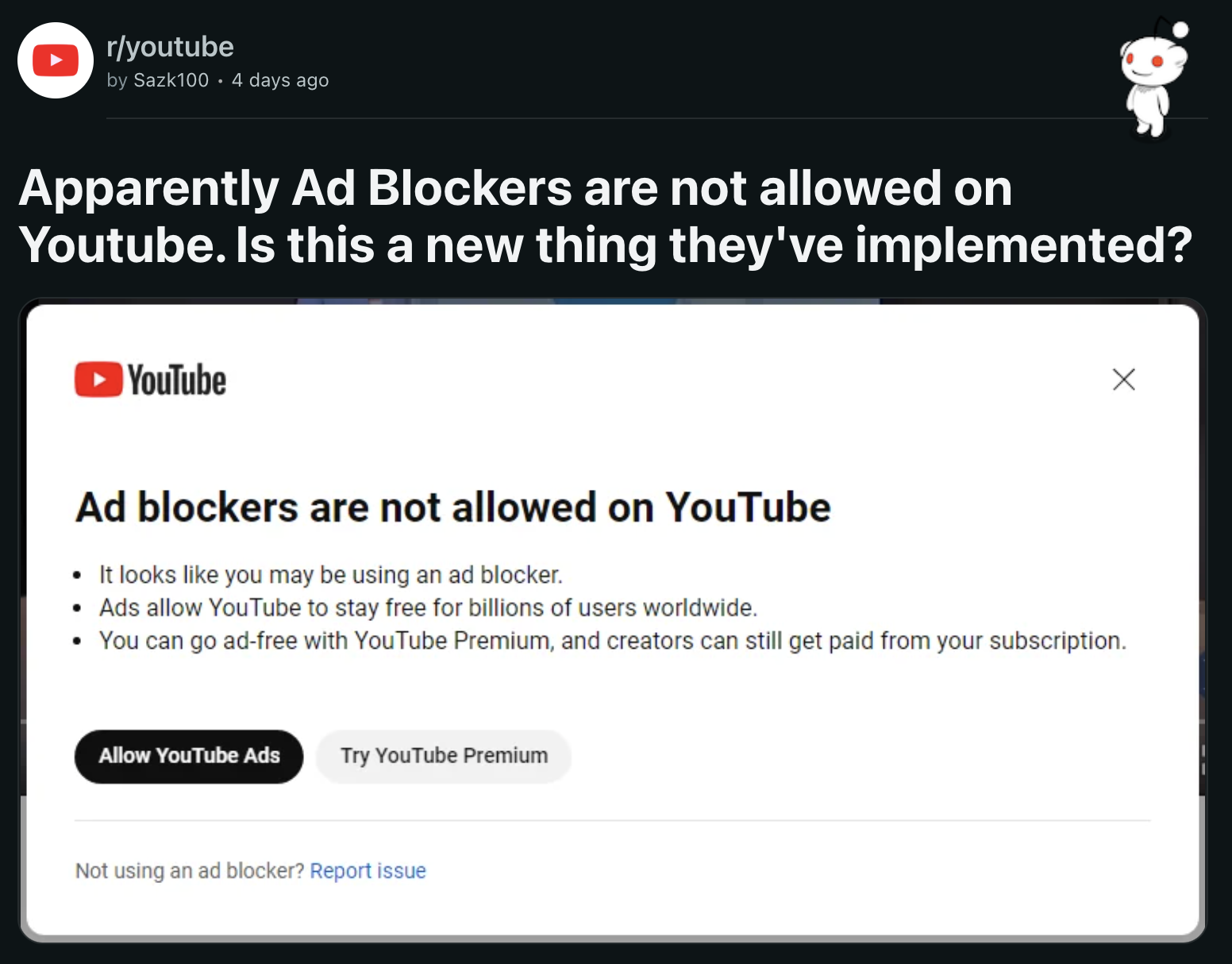Click the red play icon in the YouTube logo
This screenshot has width=1232, height=964.
(x=98, y=380)
